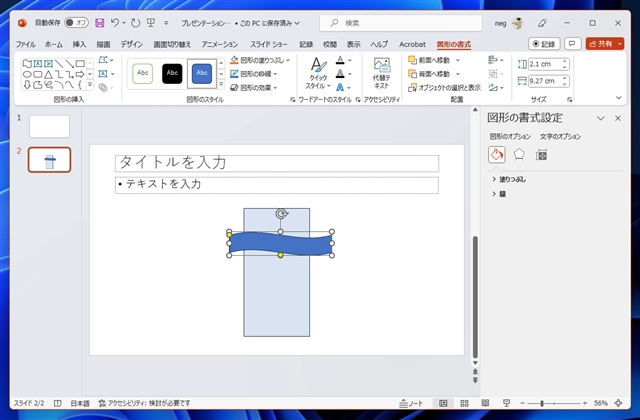The width and height of the screenshot is (640, 420).
Task: Click the shape height field 2.1 cm
Action: coord(545,64)
